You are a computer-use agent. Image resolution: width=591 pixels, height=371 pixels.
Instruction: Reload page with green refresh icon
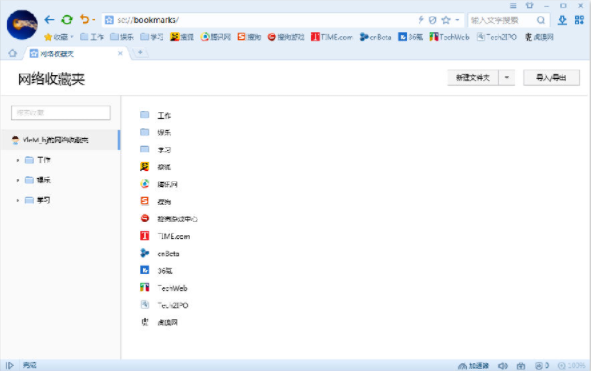tap(67, 20)
